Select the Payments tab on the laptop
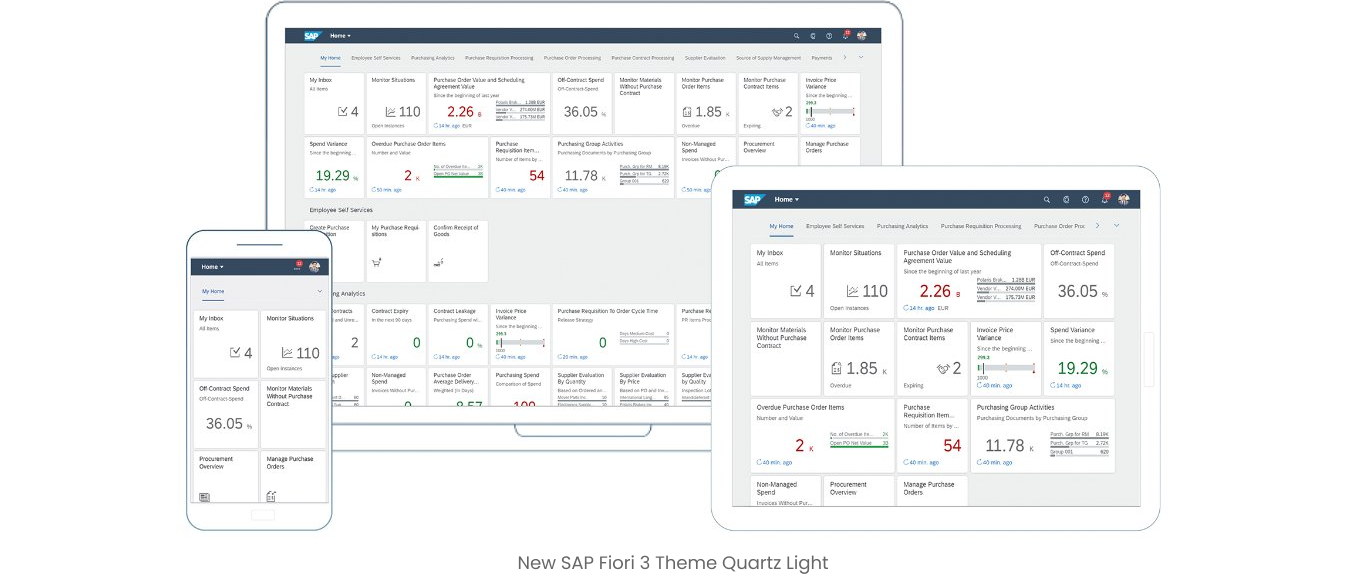The image size is (1350, 586). click(821, 58)
